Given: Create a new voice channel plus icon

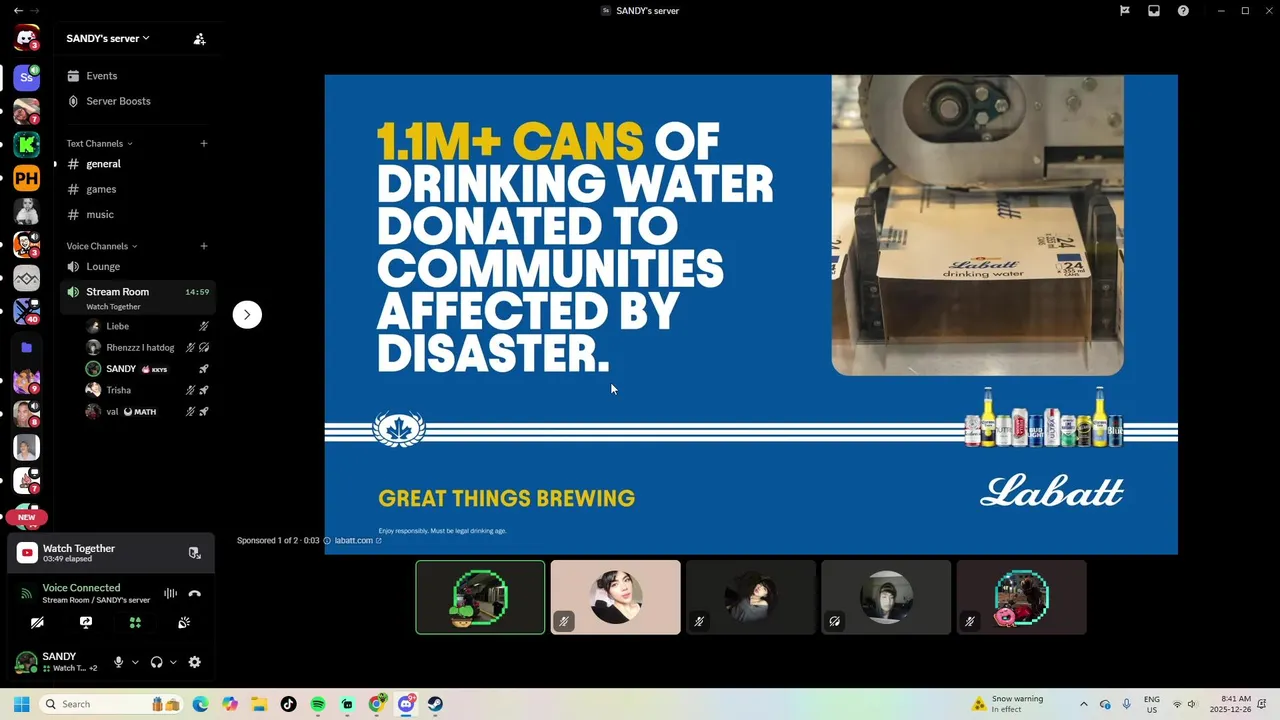Looking at the screenshot, I should coord(204,246).
